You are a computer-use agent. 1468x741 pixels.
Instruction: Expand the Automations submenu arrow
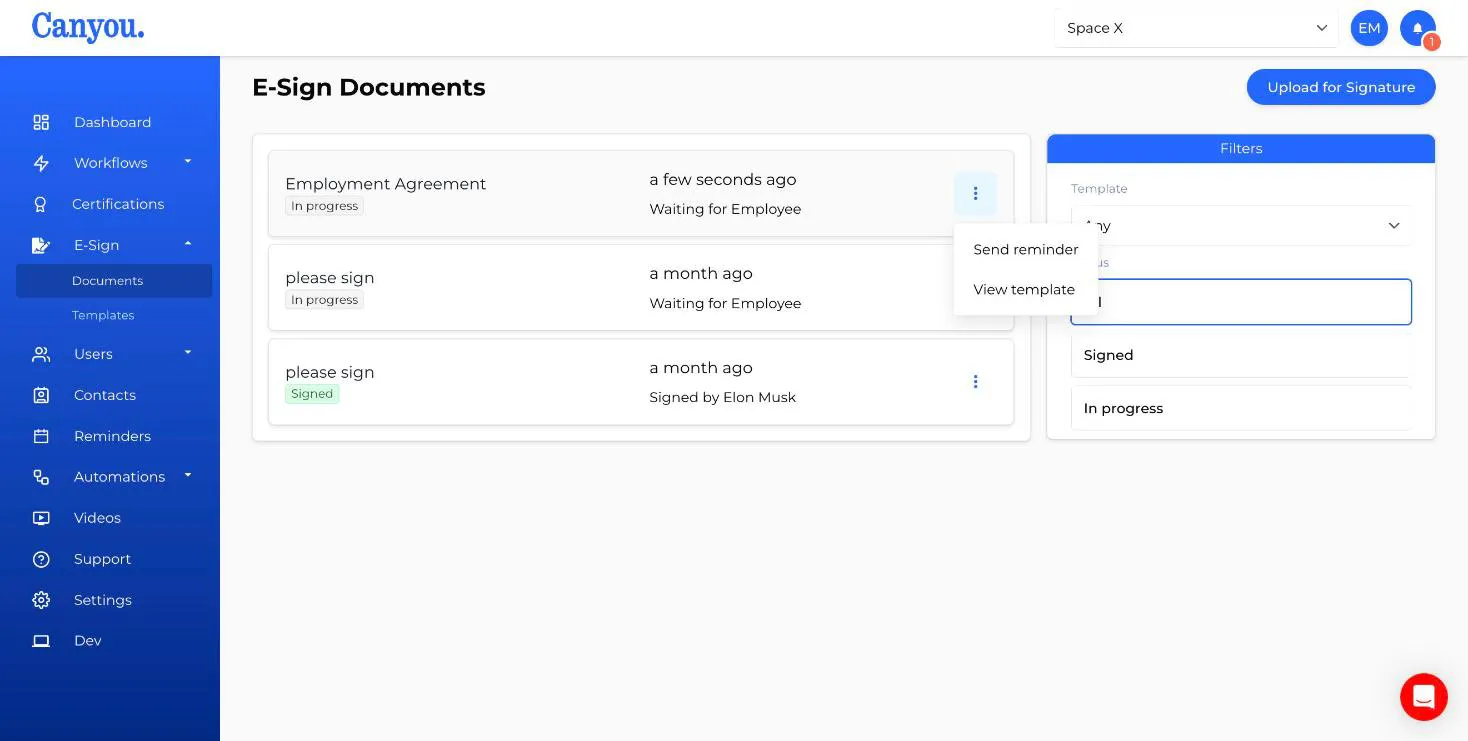point(188,476)
